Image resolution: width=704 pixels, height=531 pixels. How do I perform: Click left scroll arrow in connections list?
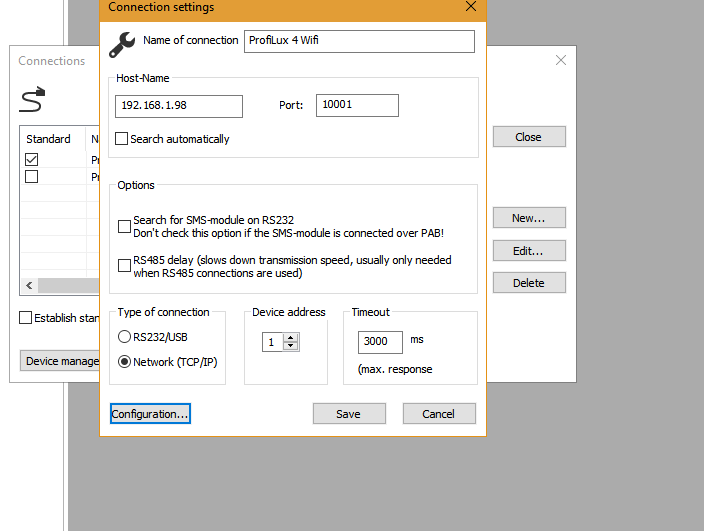29,285
